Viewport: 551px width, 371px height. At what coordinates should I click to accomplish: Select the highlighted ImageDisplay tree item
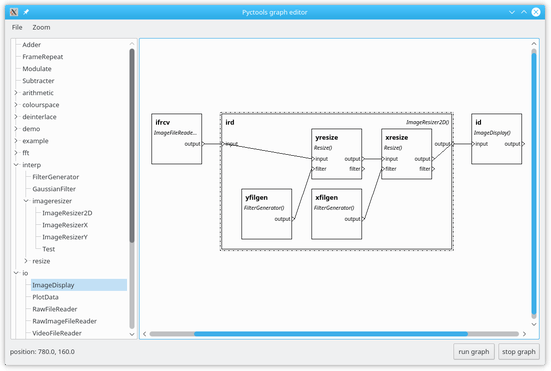tap(79, 285)
